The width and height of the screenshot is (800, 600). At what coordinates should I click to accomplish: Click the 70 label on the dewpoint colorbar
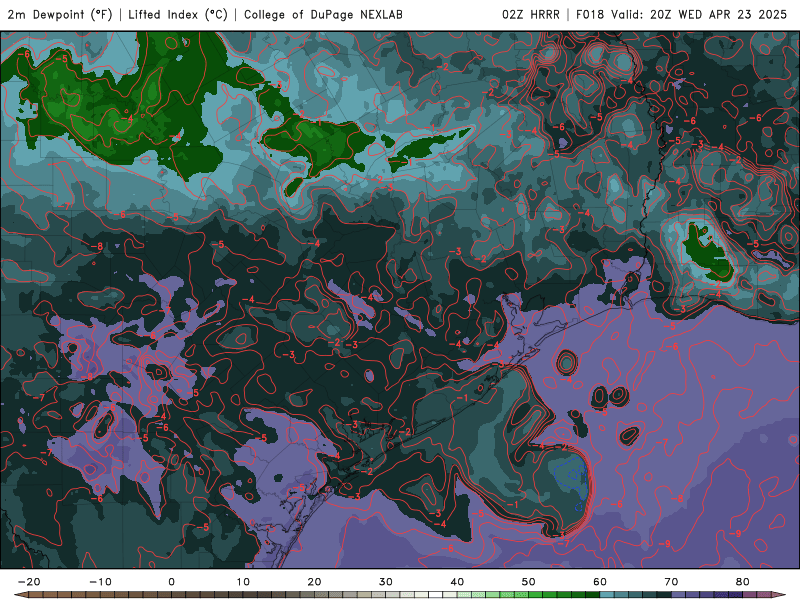tap(671, 582)
